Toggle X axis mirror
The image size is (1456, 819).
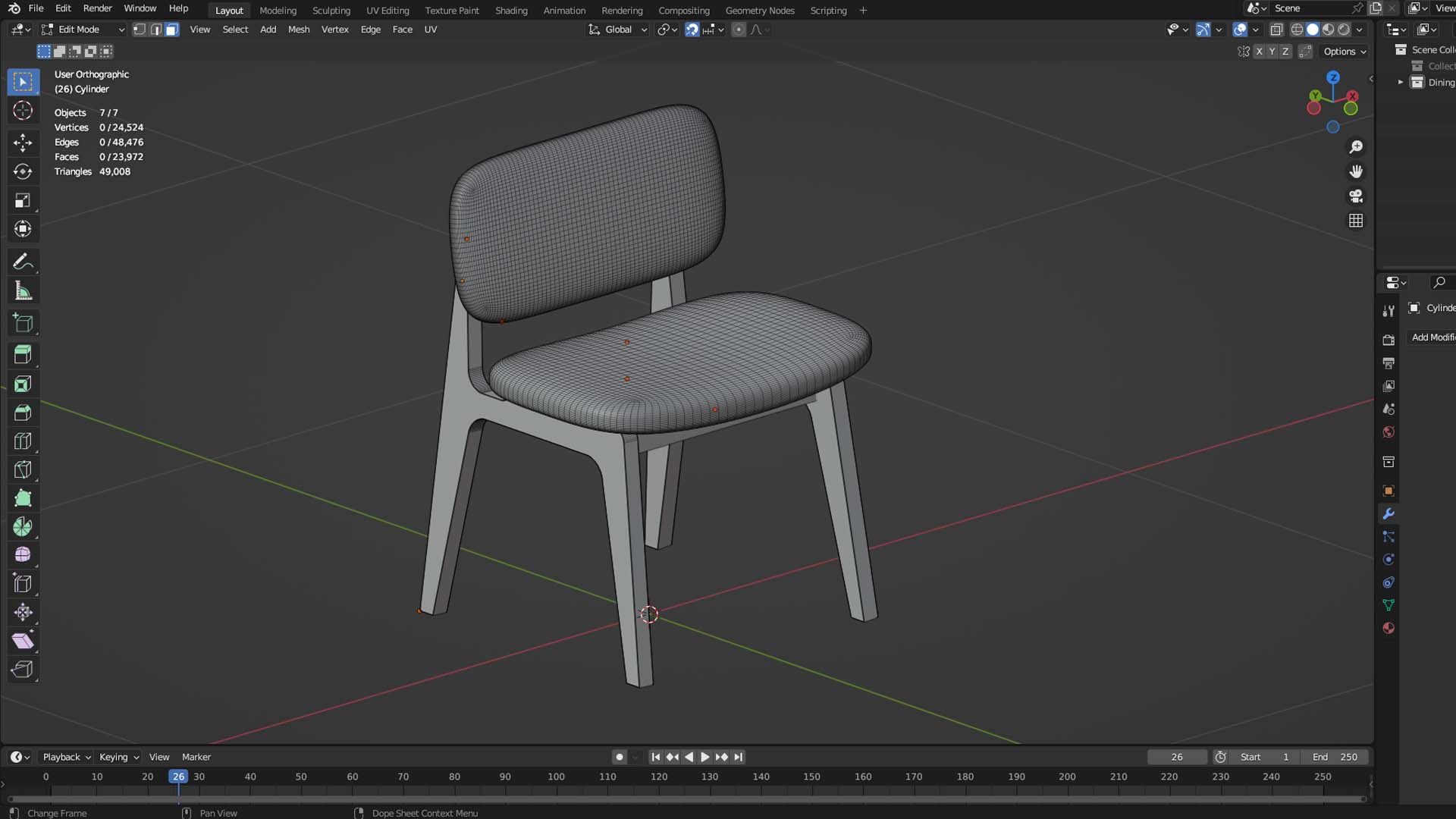1259,52
